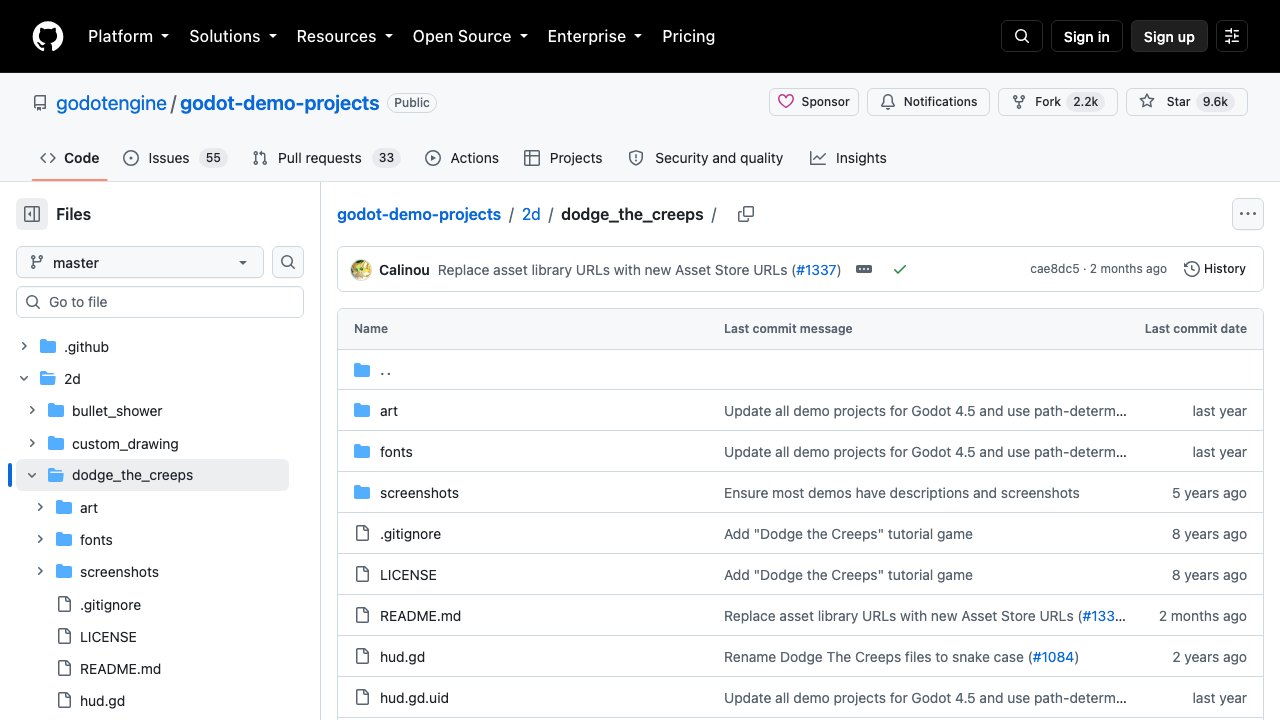Image resolution: width=1280 pixels, height=720 pixels.
Task: Open the search magnifier in header
Action: (1022, 36)
